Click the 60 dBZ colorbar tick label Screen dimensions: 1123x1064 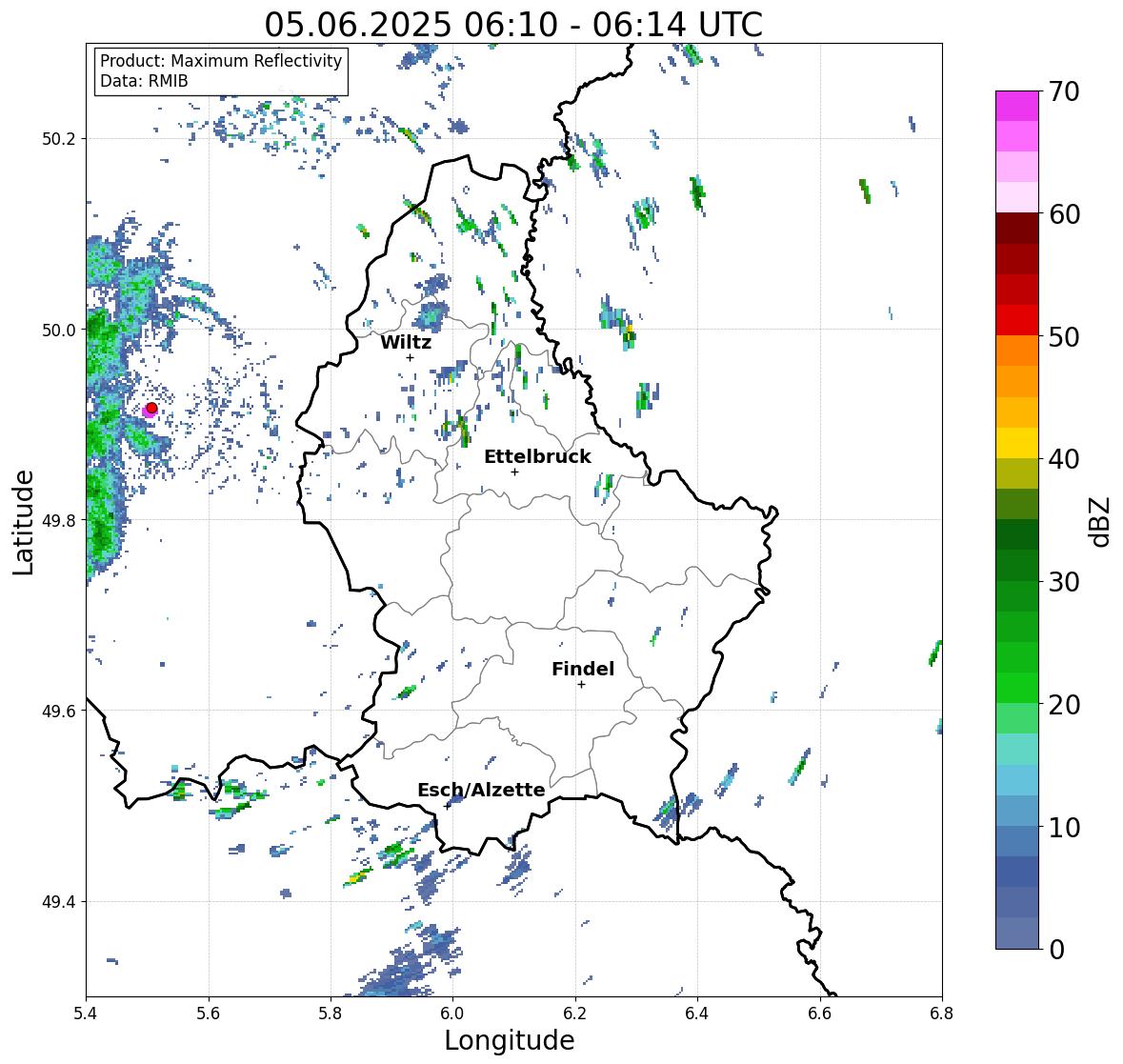point(1064,214)
